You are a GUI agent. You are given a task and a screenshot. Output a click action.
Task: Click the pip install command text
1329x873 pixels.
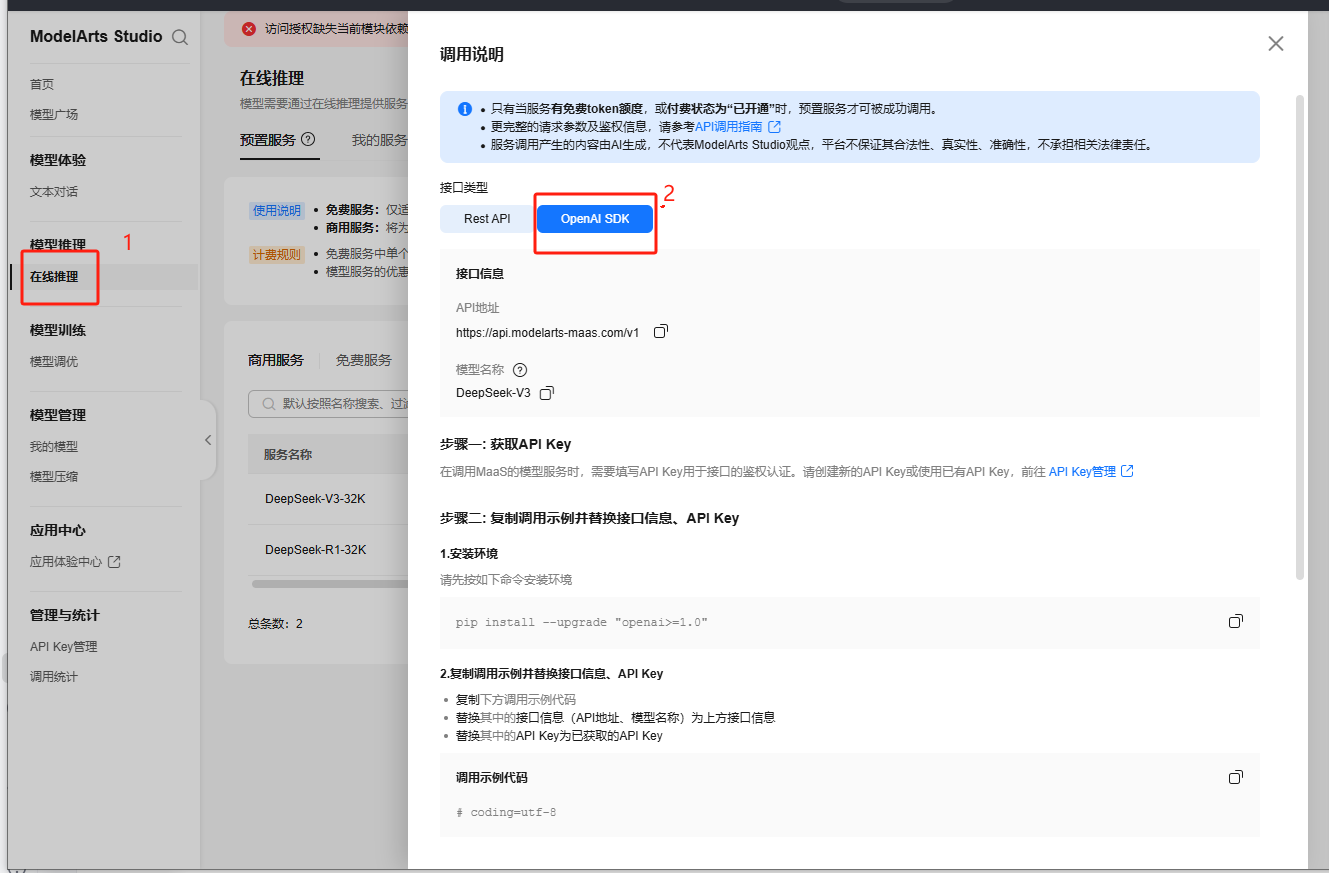pyautogui.click(x=582, y=622)
